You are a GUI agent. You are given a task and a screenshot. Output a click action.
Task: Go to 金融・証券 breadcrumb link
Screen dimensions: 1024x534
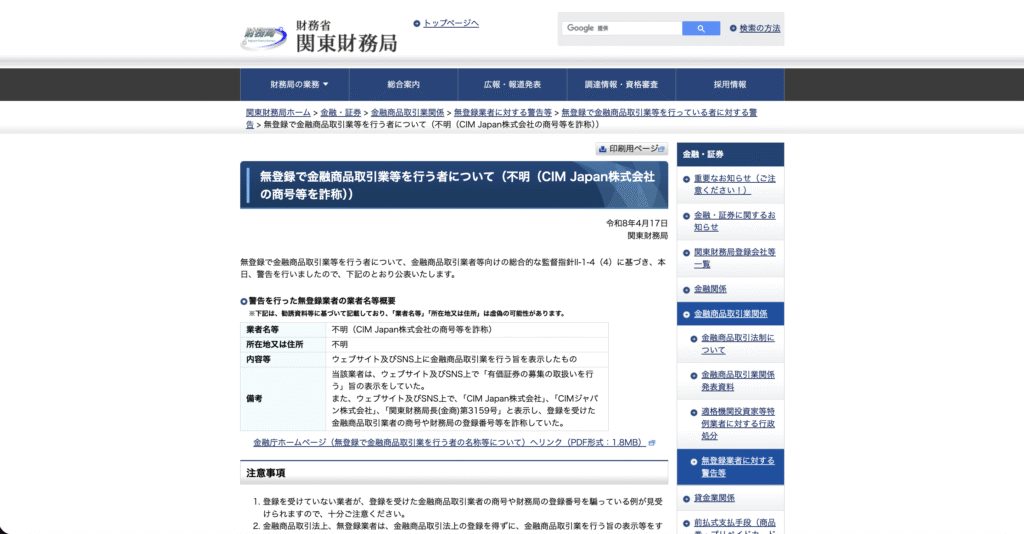[340, 112]
